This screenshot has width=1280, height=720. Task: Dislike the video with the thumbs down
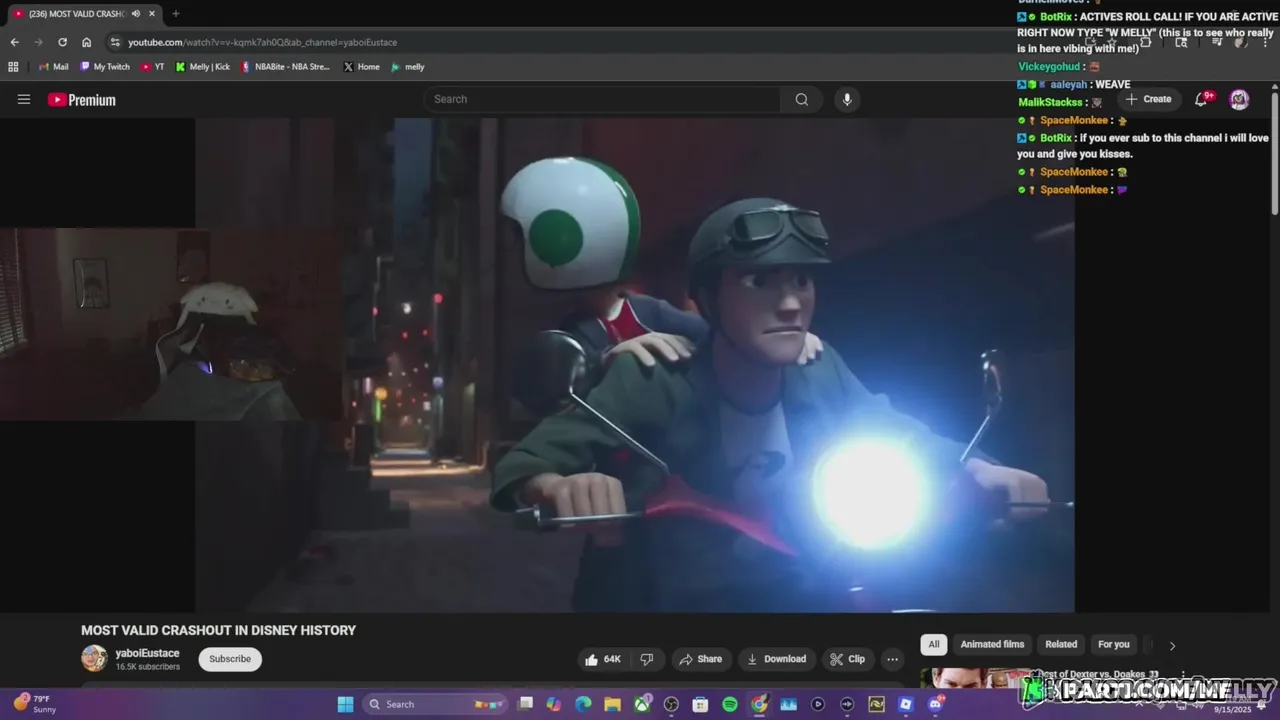(647, 659)
